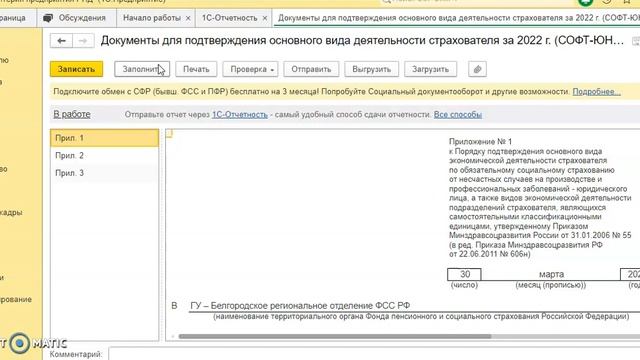This screenshot has height=360, width=640.
Task: Open the 1С-Отчетность hyperlink
Action: 240,115
